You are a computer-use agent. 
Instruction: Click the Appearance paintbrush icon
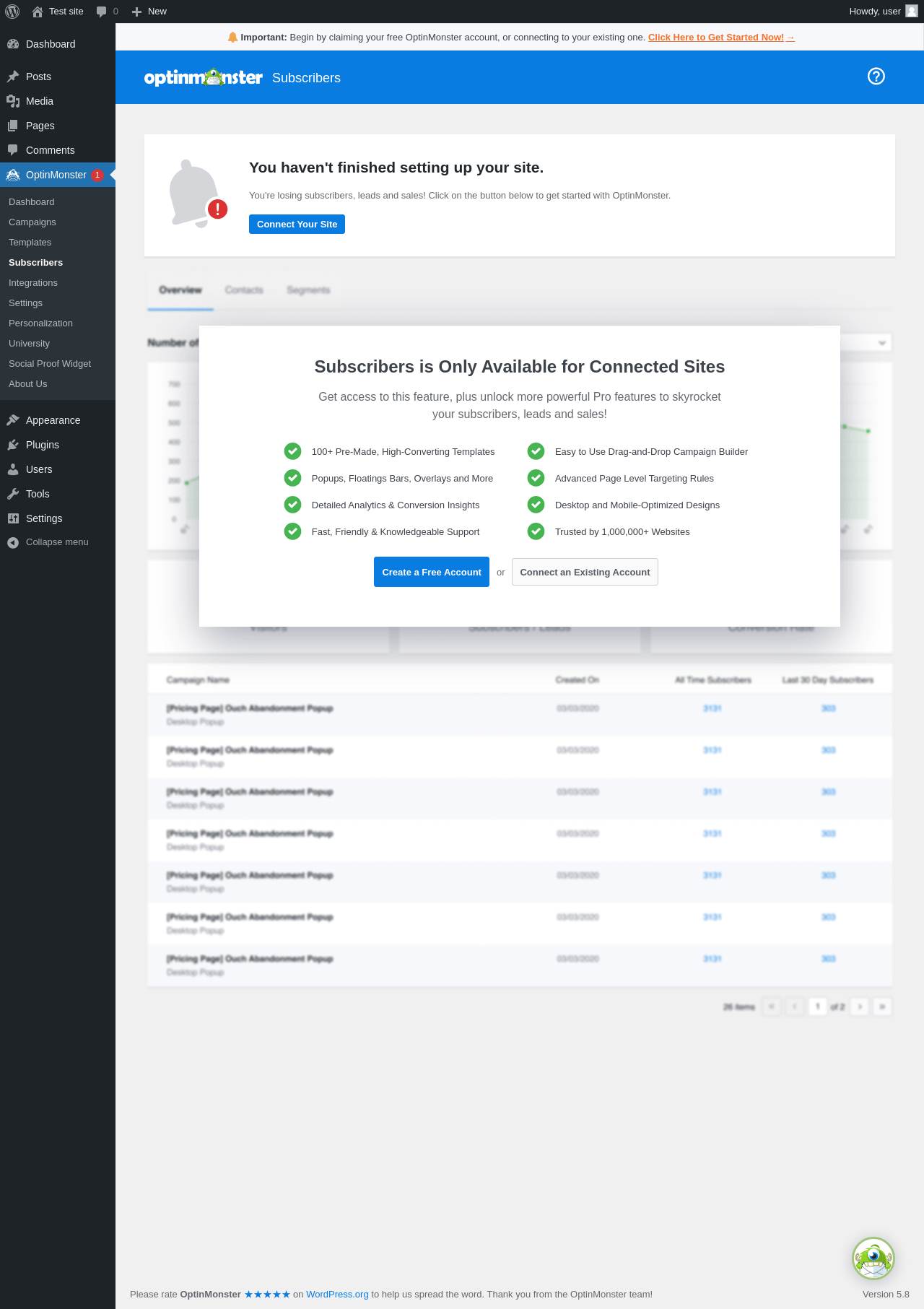point(13,420)
